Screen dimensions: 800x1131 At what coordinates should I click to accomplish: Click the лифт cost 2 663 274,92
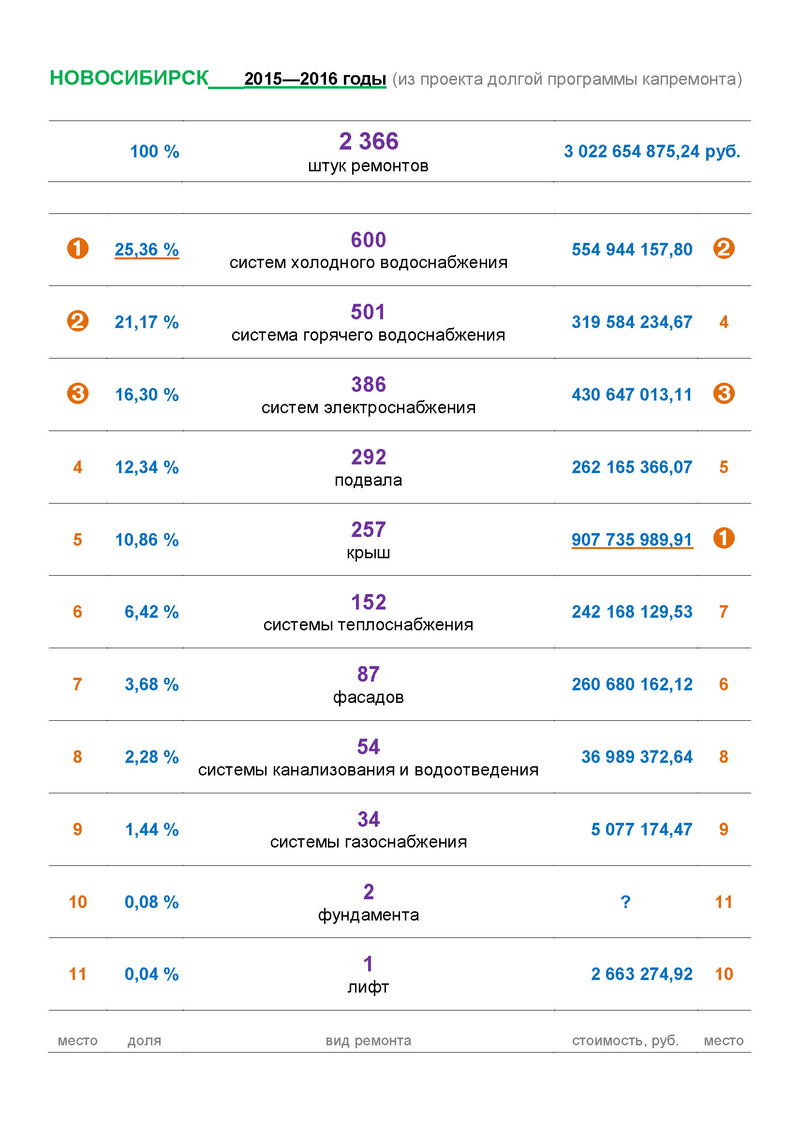point(641,974)
